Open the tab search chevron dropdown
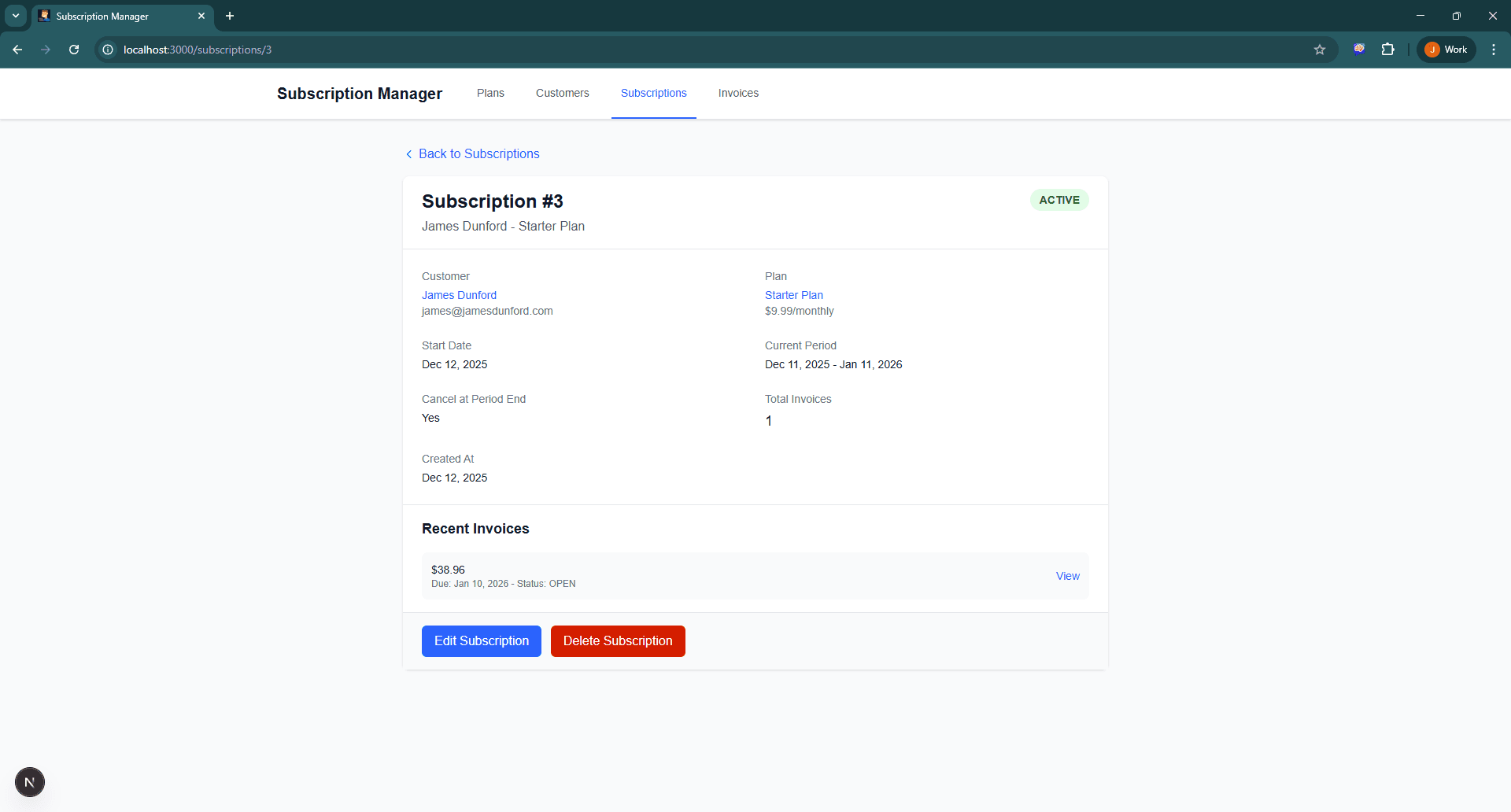The image size is (1511, 812). 15,16
